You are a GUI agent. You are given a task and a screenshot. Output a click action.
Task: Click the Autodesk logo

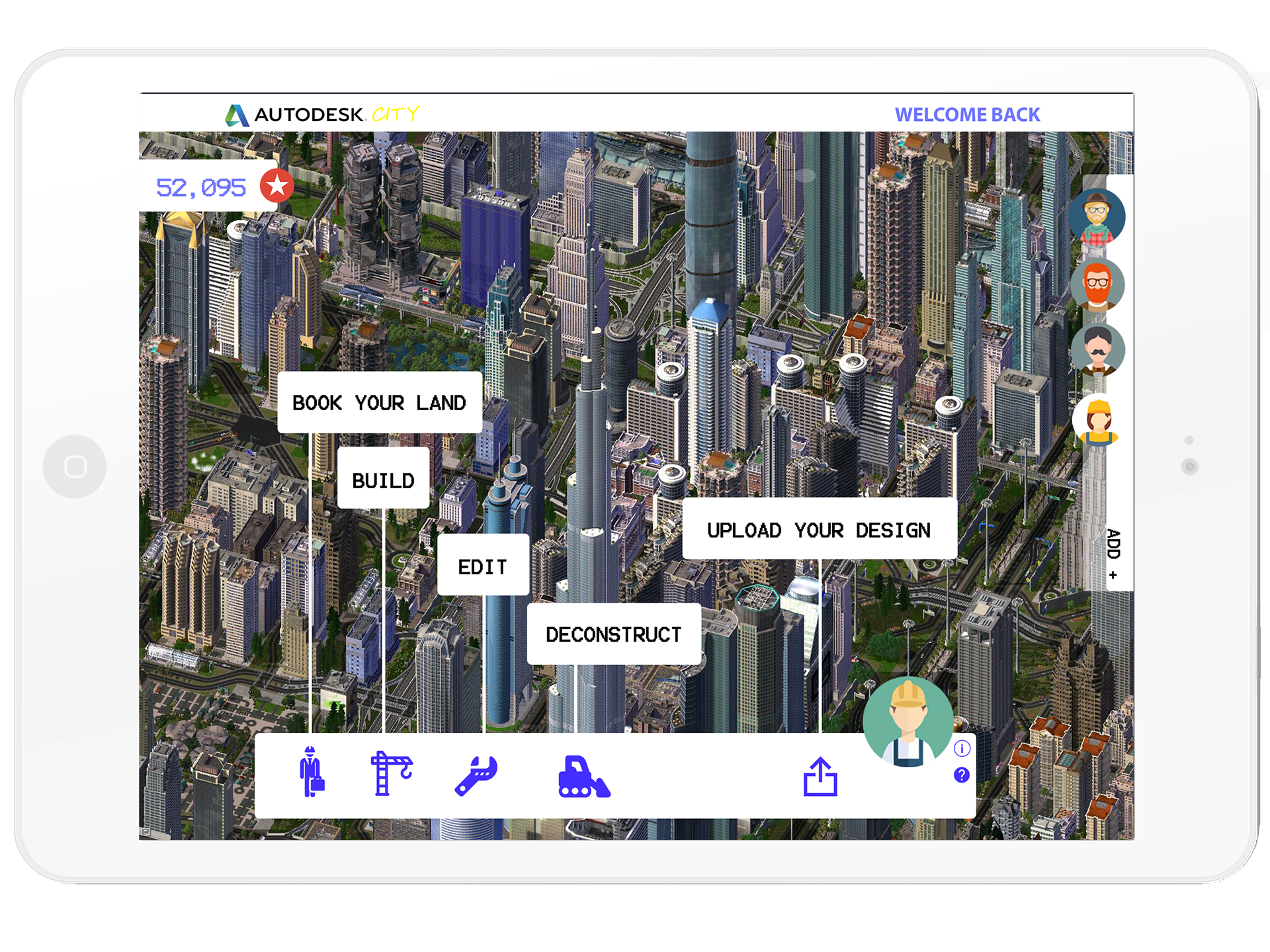[x=237, y=115]
